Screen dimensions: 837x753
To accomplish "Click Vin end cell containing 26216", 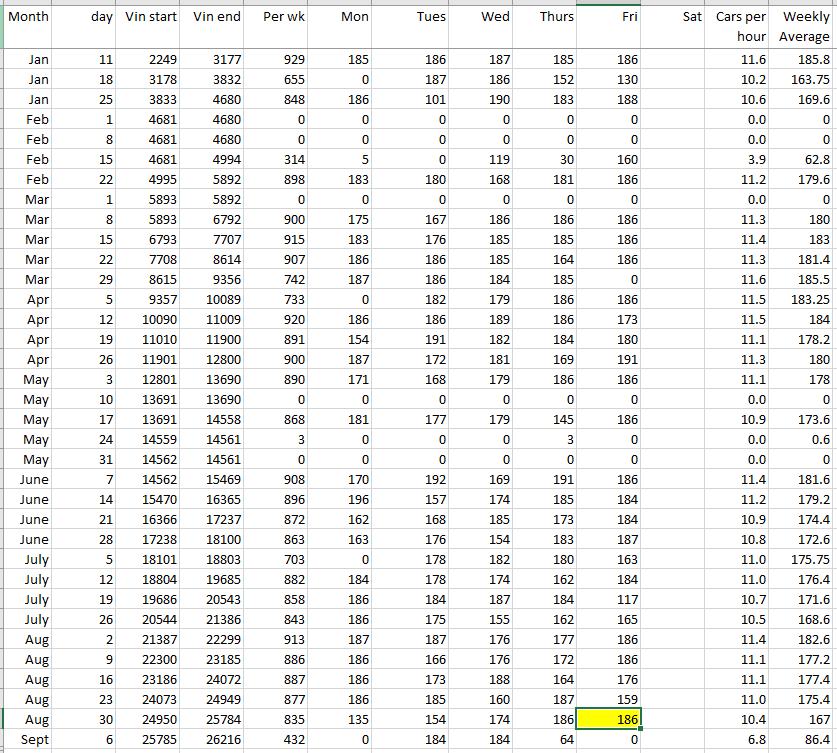I will [216, 739].
